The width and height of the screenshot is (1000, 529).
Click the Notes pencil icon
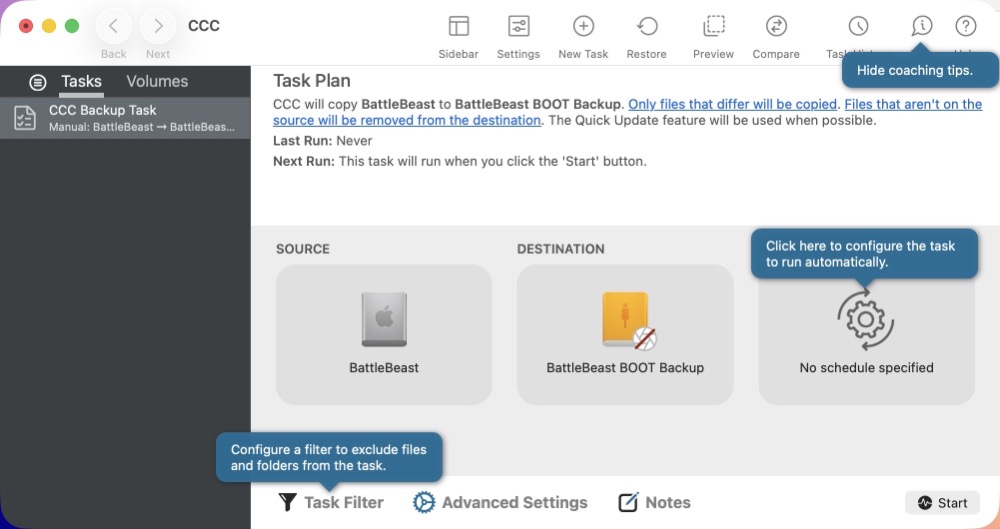pos(628,502)
